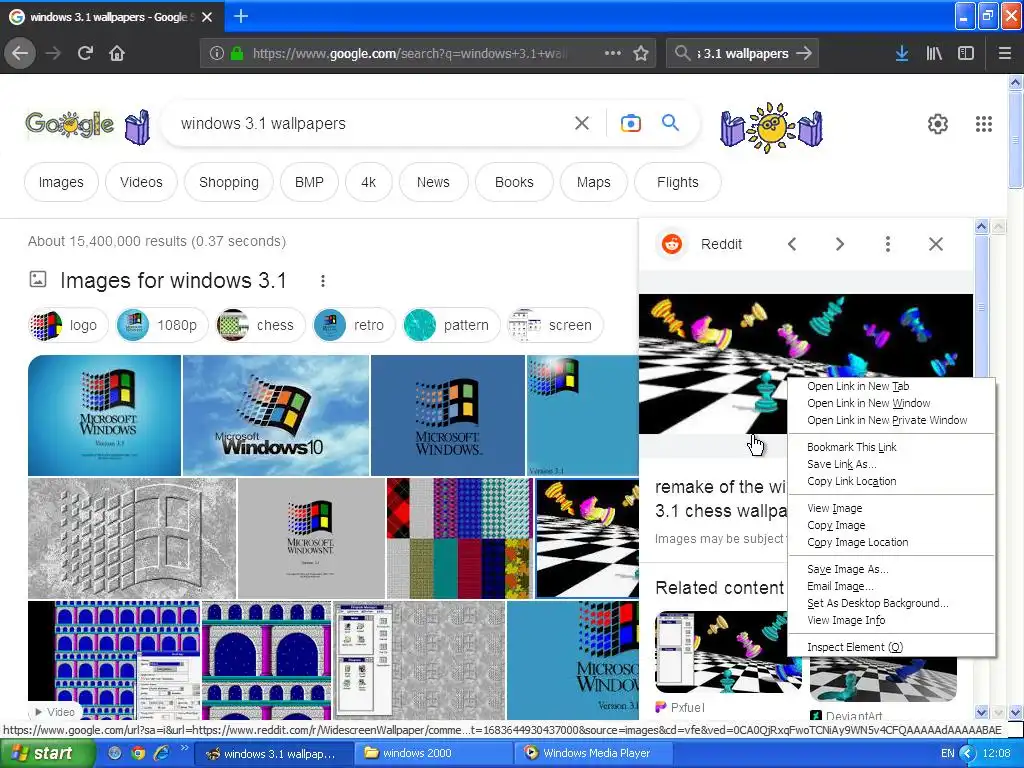Search by image with camera icon
This screenshot has height=768, width=1024.
tap(630, 123)
